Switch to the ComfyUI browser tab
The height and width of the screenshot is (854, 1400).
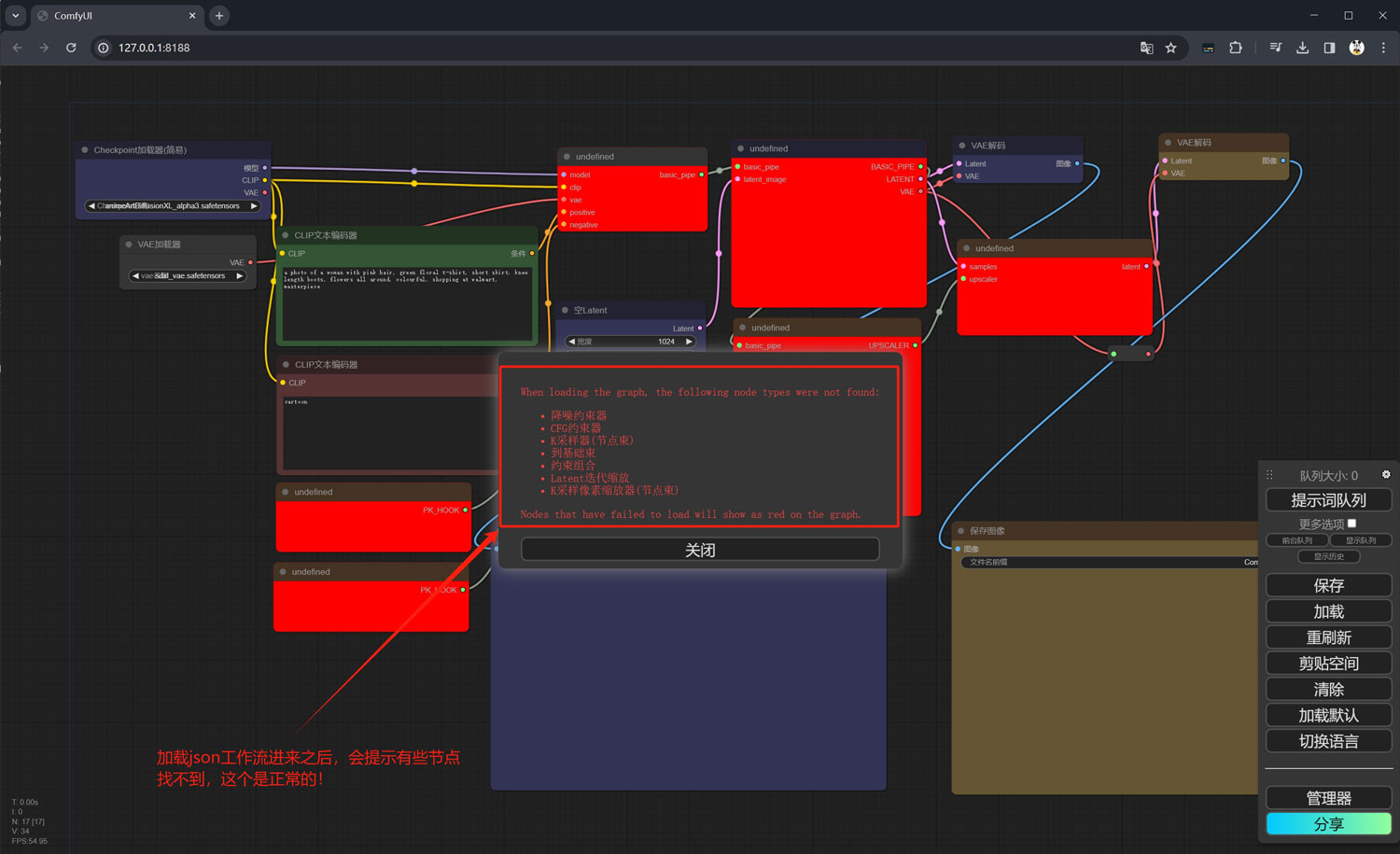coord(112,16)
